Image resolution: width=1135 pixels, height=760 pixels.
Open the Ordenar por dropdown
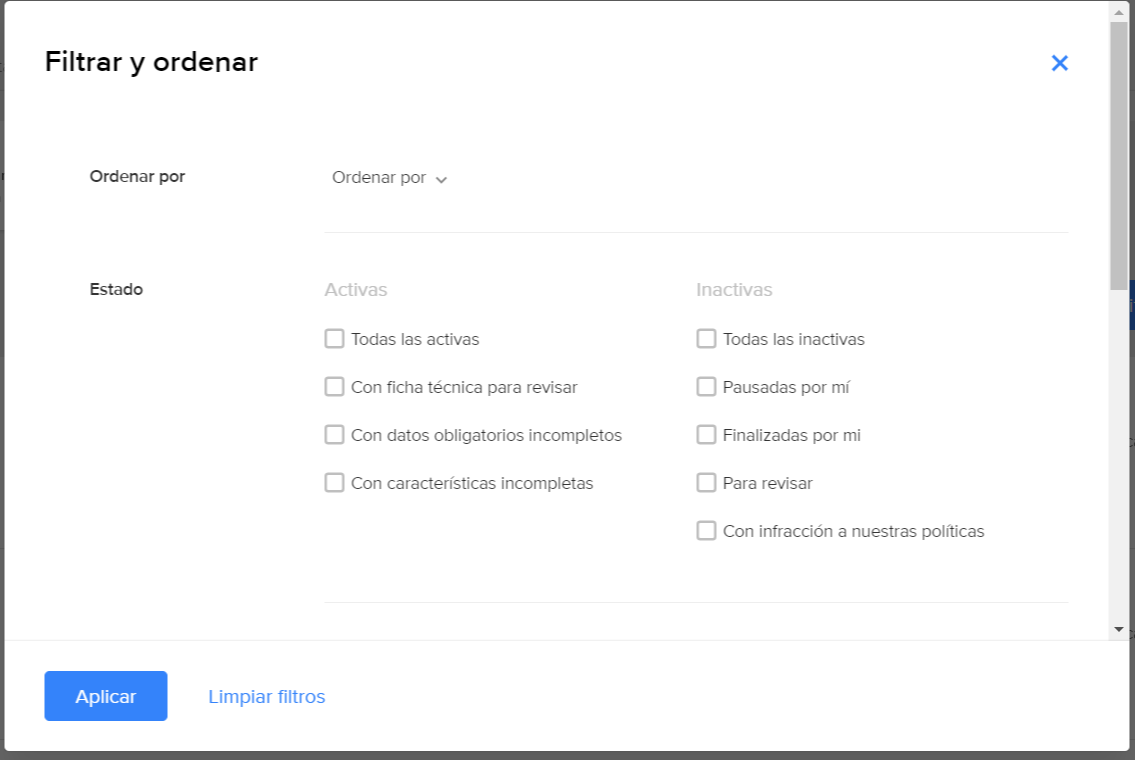point(389,178)
